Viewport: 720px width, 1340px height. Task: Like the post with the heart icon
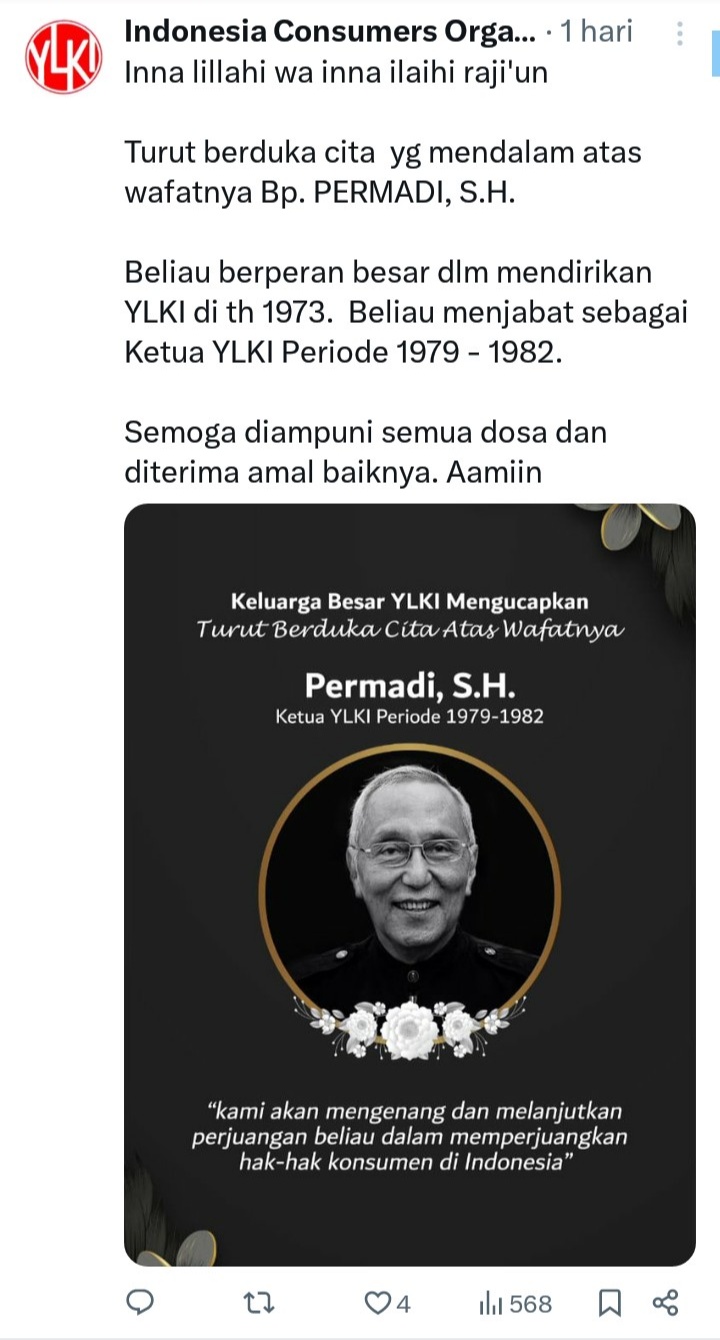[377, 1303]
